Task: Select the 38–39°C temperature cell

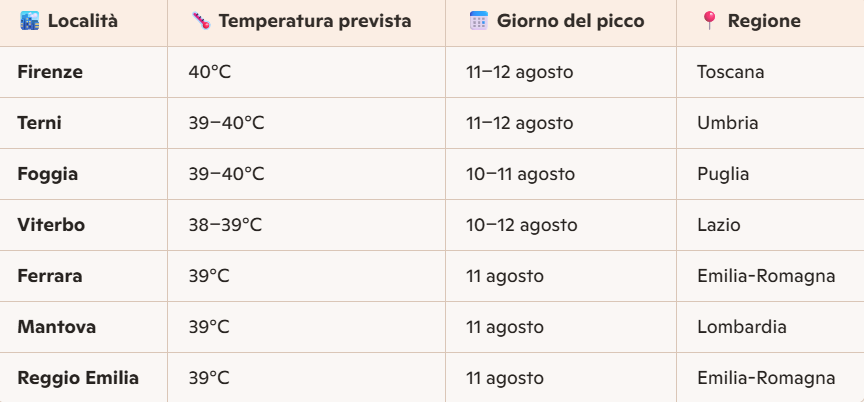Action: coord(225,225)
